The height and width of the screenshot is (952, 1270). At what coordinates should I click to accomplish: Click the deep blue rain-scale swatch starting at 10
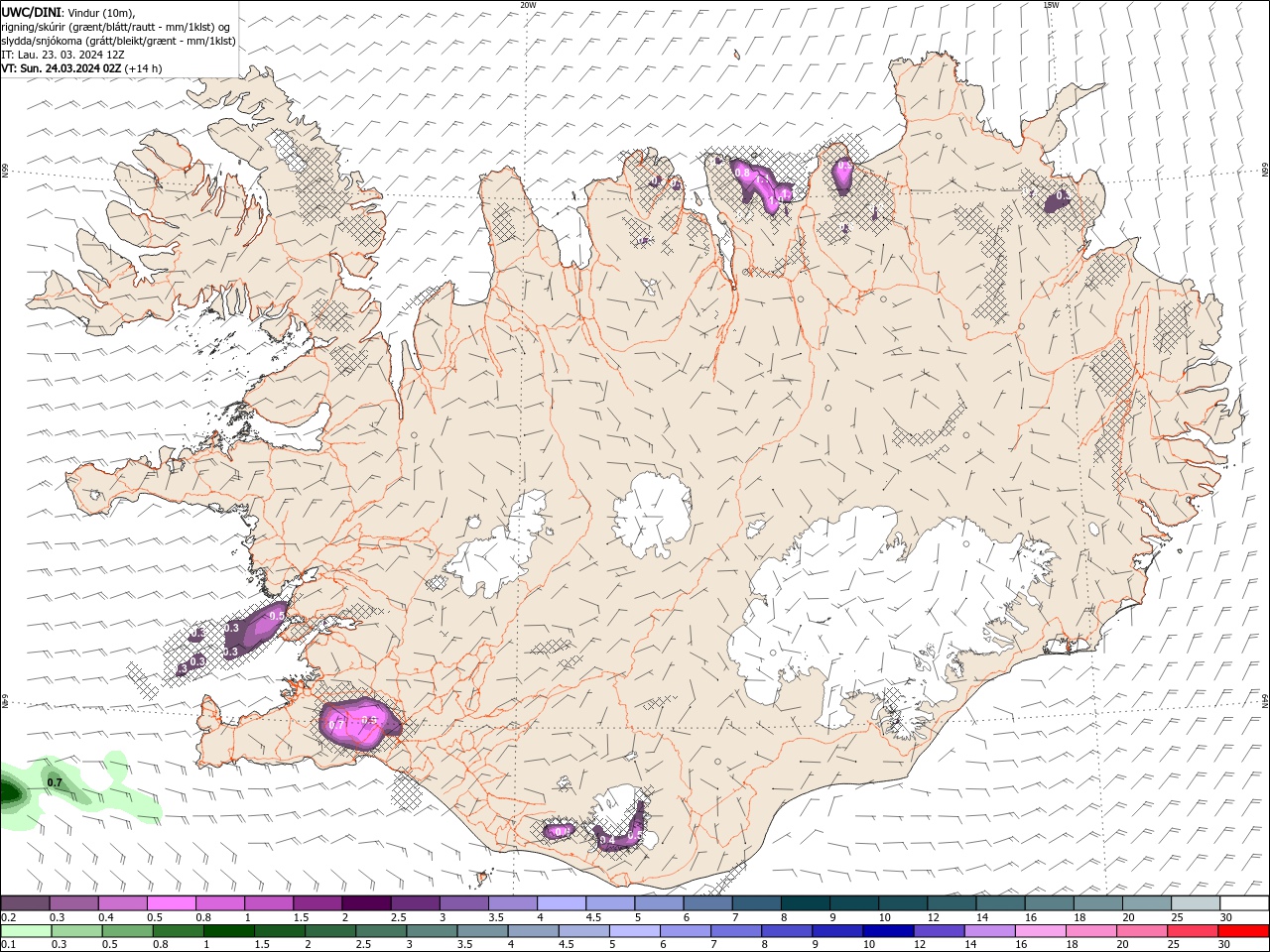coord(887,931)
